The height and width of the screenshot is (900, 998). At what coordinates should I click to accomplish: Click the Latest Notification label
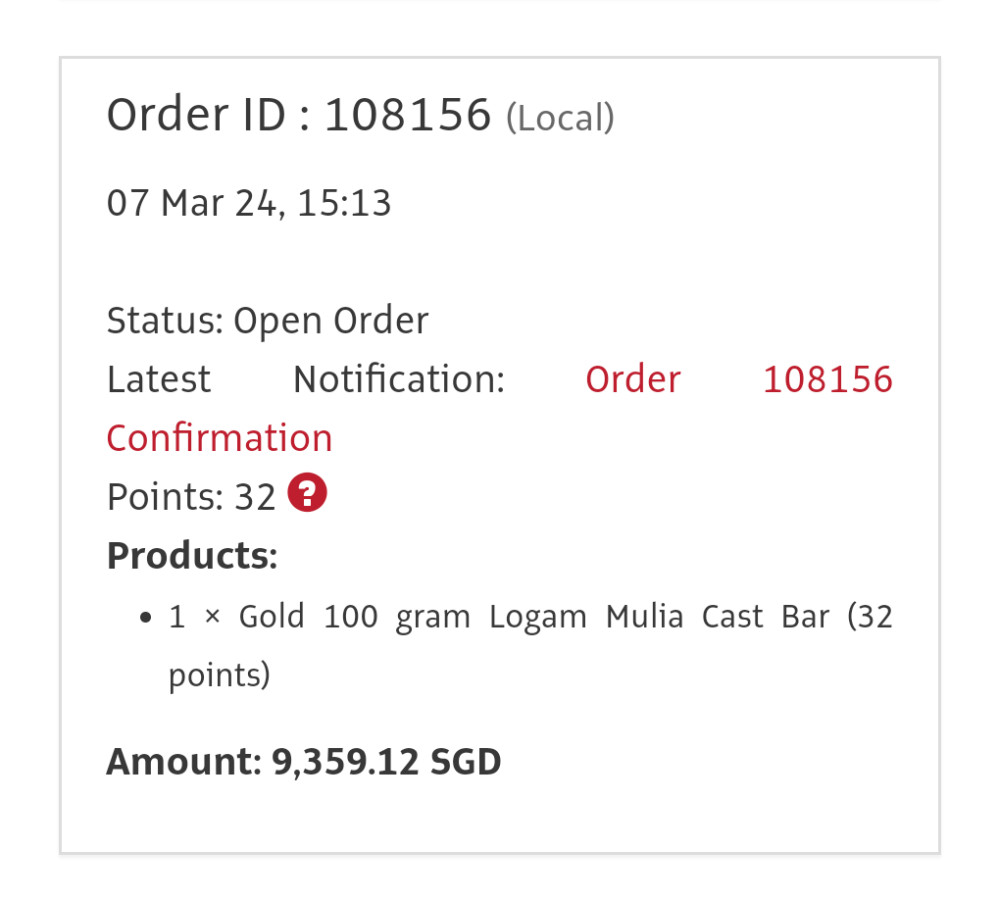click(305, 380)
